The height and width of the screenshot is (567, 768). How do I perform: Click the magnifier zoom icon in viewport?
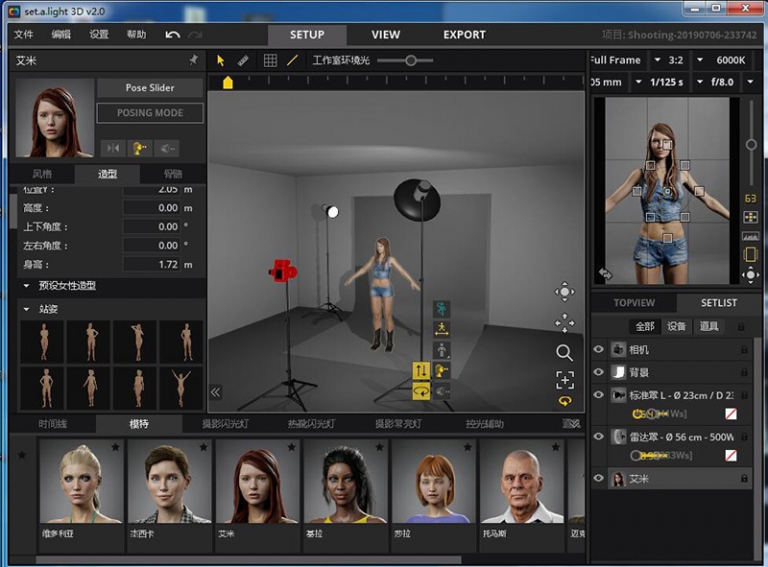tap(564, 353)
